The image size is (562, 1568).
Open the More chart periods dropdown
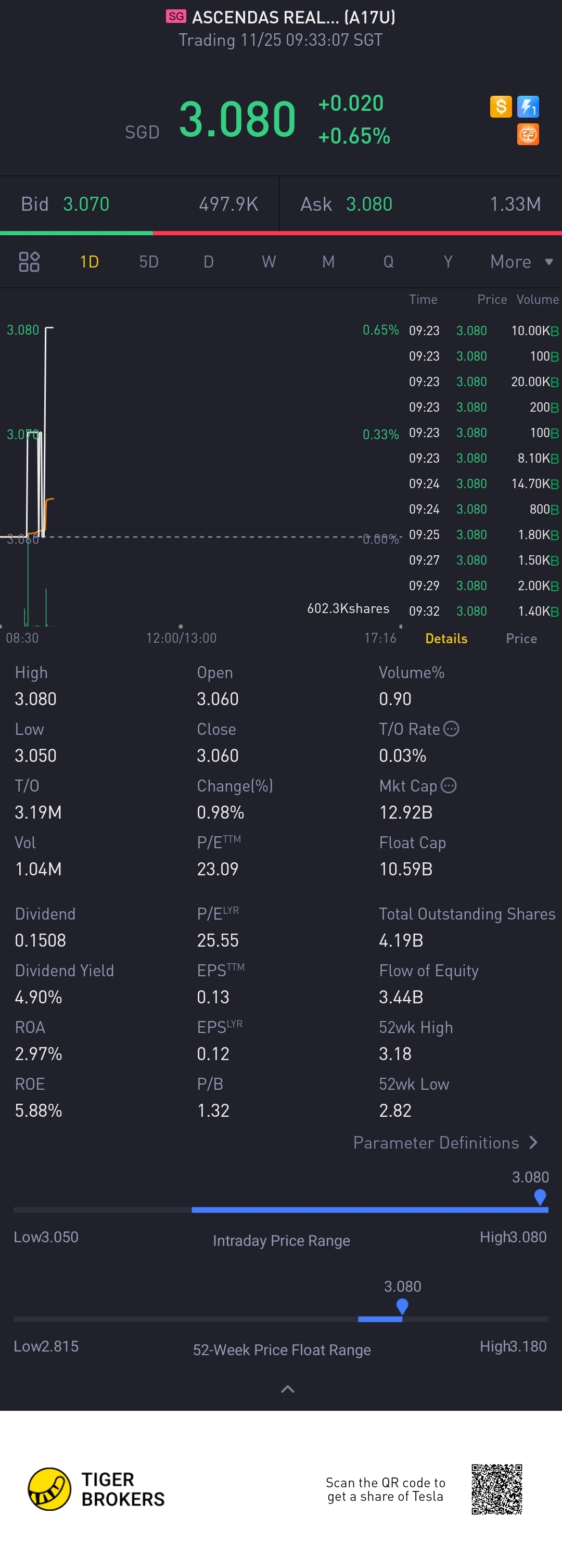click(x=522, y=262)
